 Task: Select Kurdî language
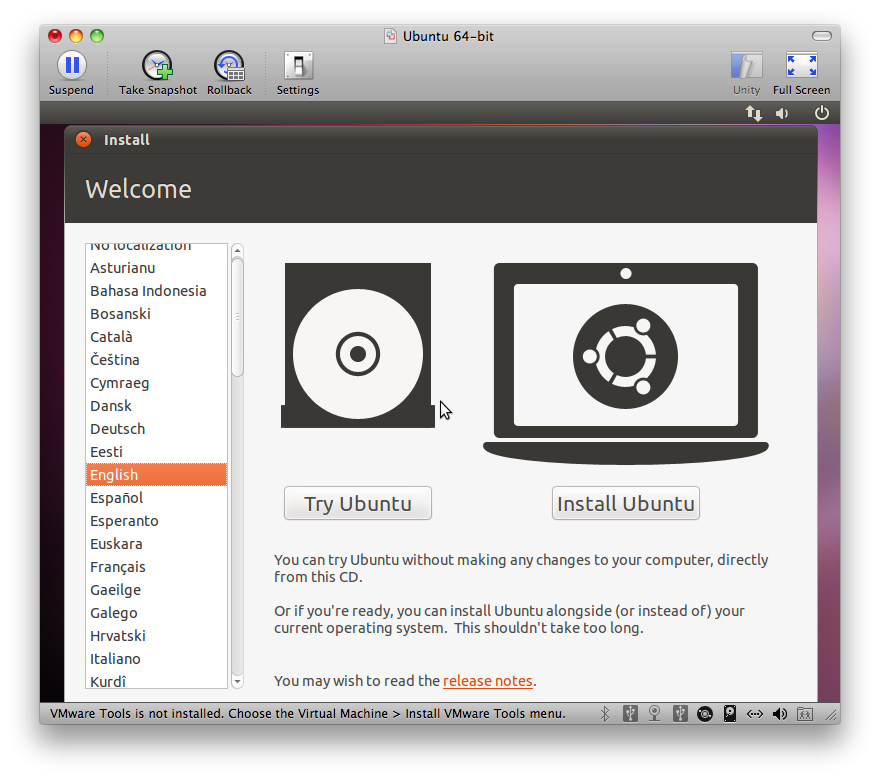156,680
